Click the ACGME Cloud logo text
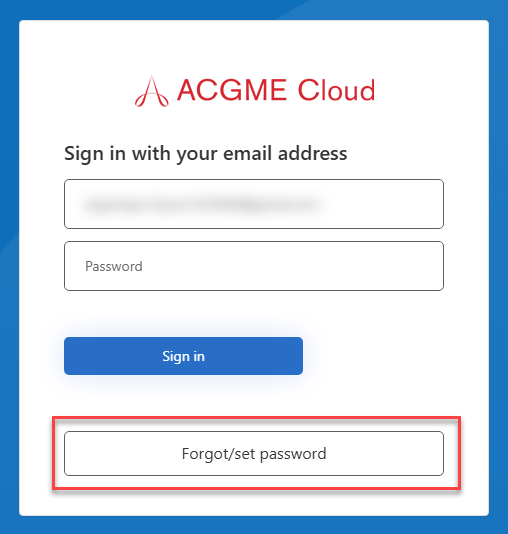 click(276, 90)
